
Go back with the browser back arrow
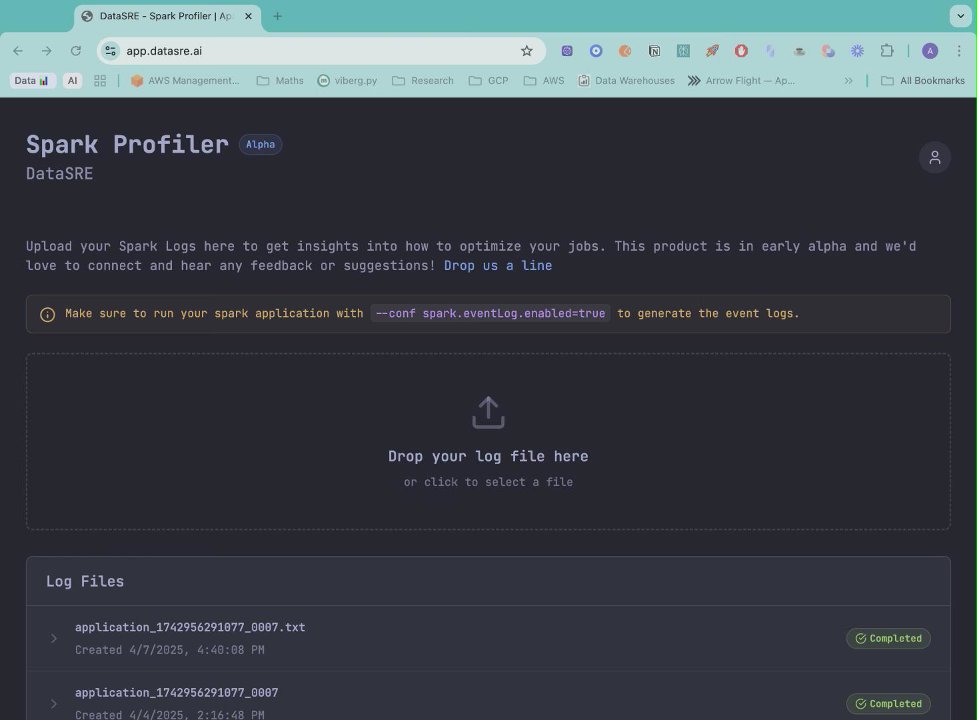pos(17,51)
